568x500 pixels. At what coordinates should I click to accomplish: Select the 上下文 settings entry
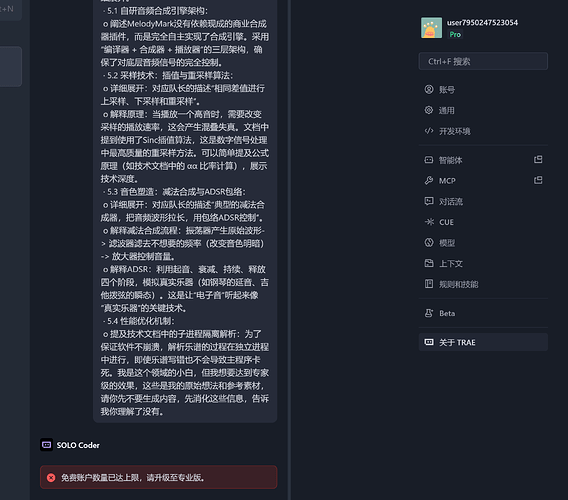point(483,263)
